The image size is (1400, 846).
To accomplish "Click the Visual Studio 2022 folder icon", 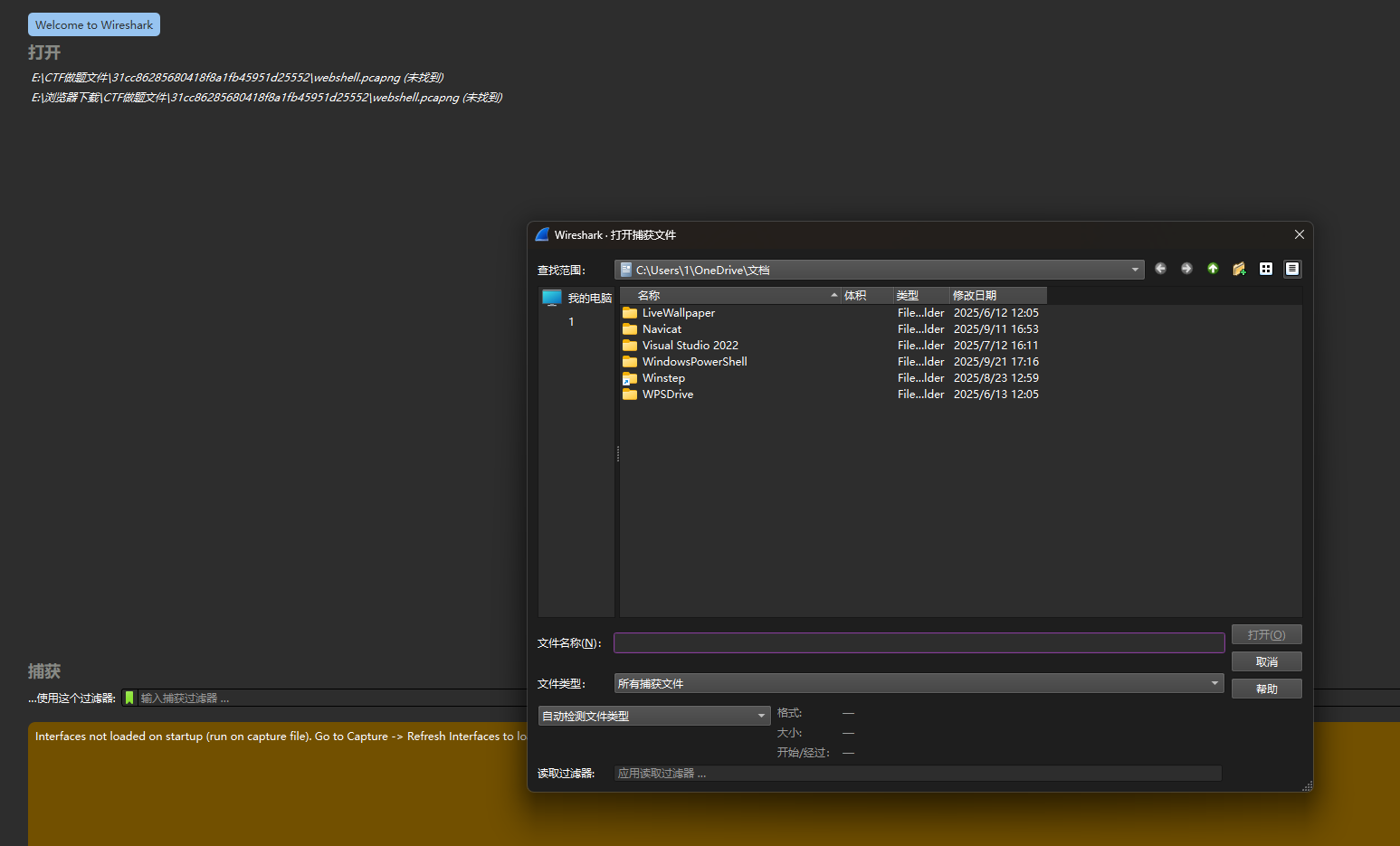I will click(x=630, y=346).
